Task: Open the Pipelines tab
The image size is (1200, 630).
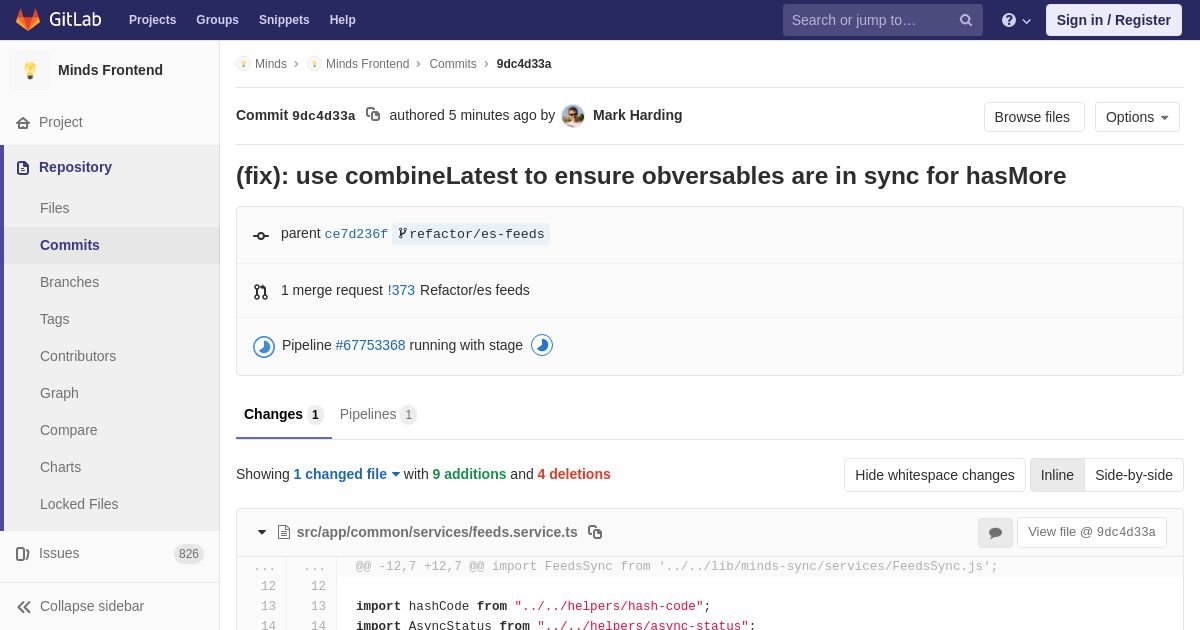Action: [378, 414]
